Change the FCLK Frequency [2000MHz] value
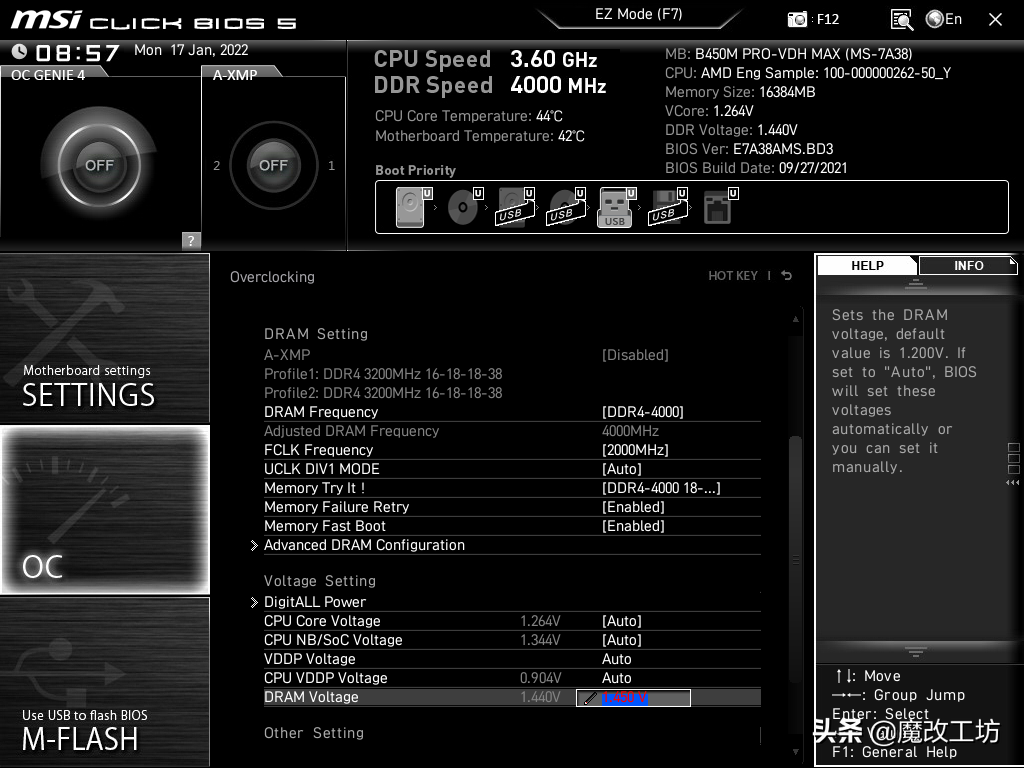The image size is (1024, 768). tap(635, 450)
